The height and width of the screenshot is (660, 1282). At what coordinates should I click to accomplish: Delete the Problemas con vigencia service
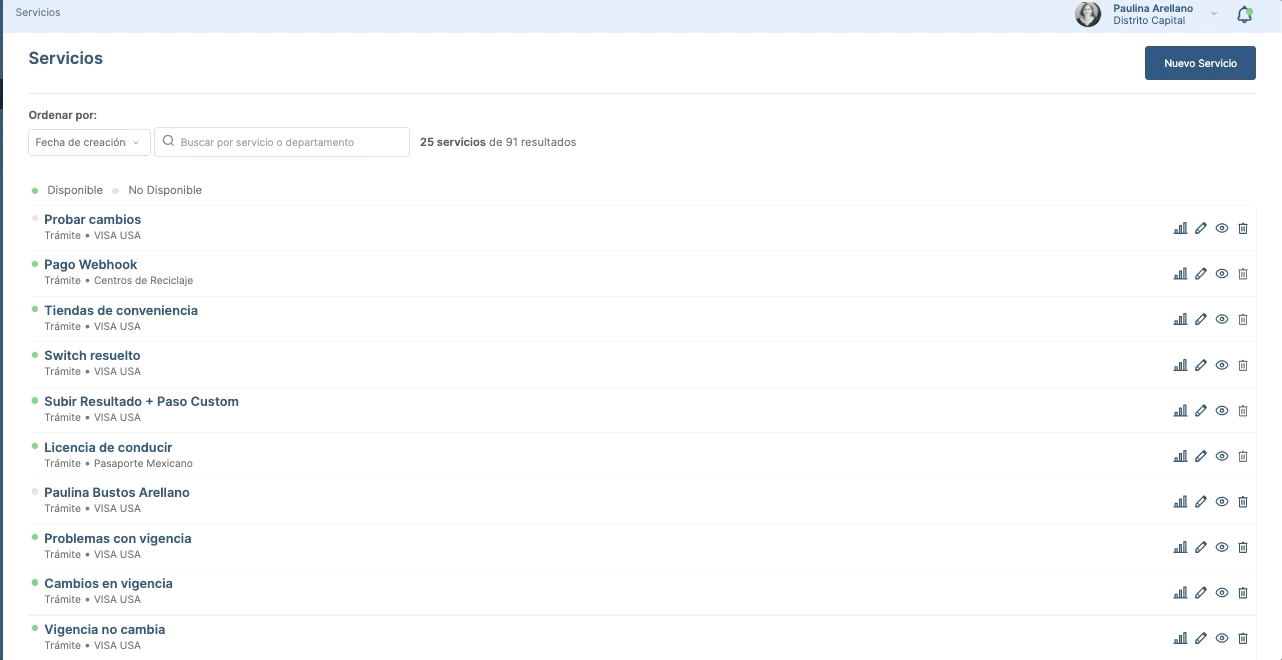1243,547
